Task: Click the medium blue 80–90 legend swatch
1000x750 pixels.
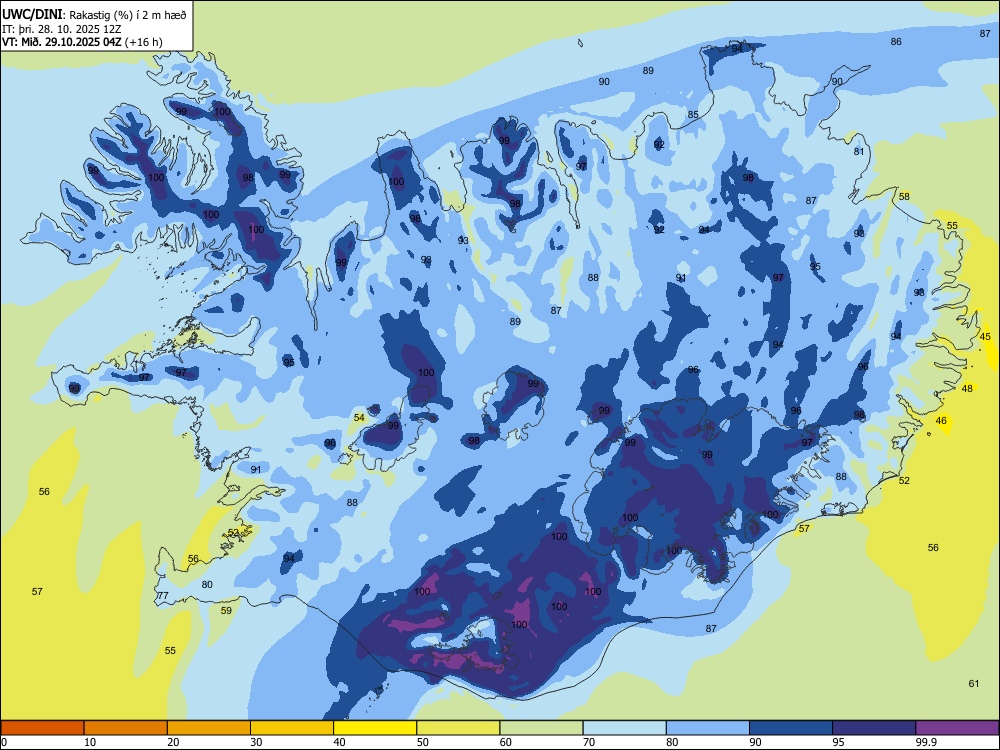Action: pos(707,728)
